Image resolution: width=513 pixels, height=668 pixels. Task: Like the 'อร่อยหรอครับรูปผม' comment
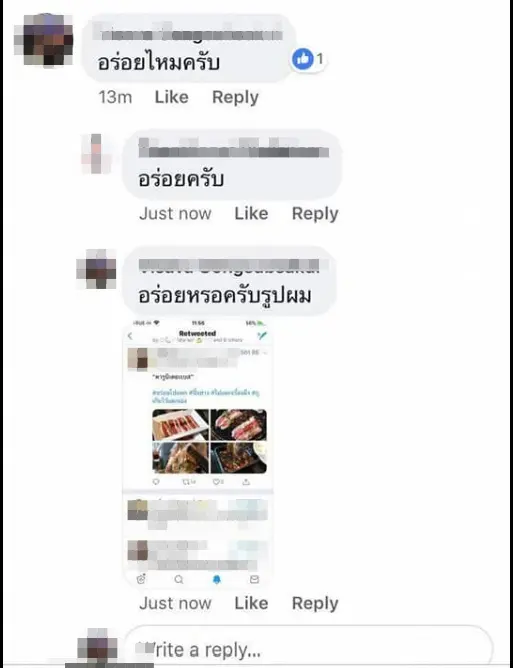tap(251, 603)
